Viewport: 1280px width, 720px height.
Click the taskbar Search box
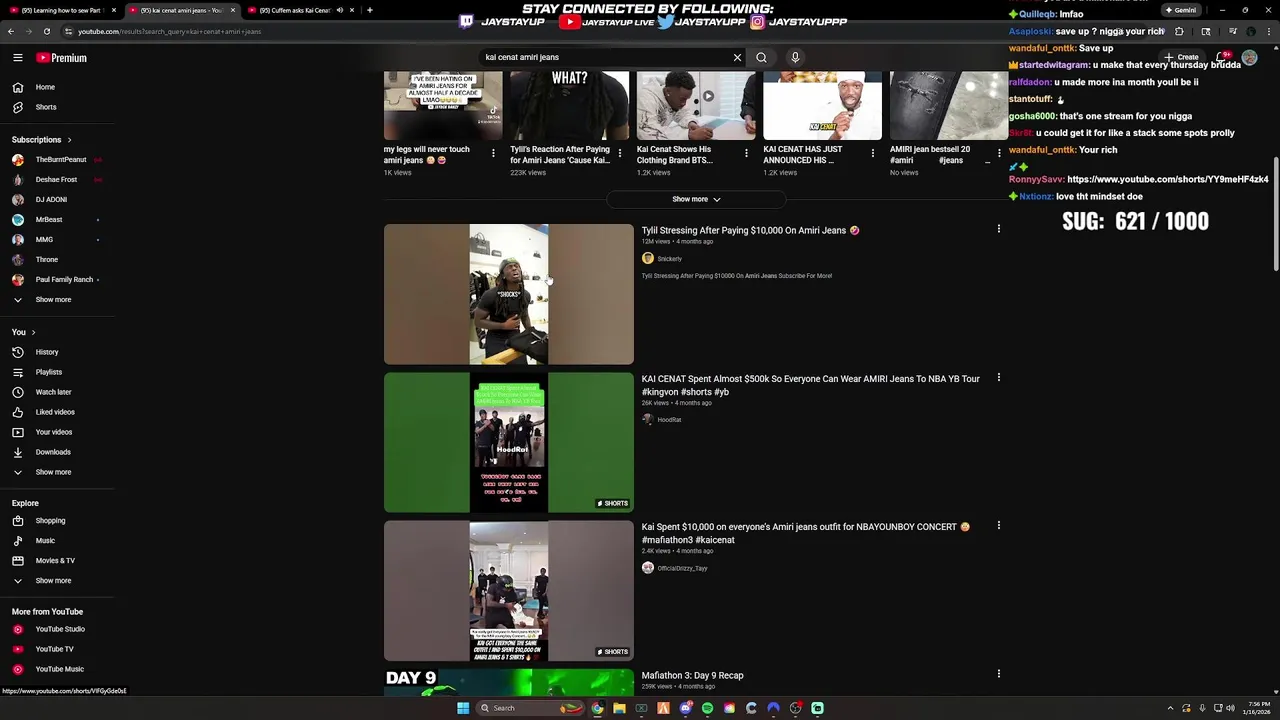coord(531,708)
